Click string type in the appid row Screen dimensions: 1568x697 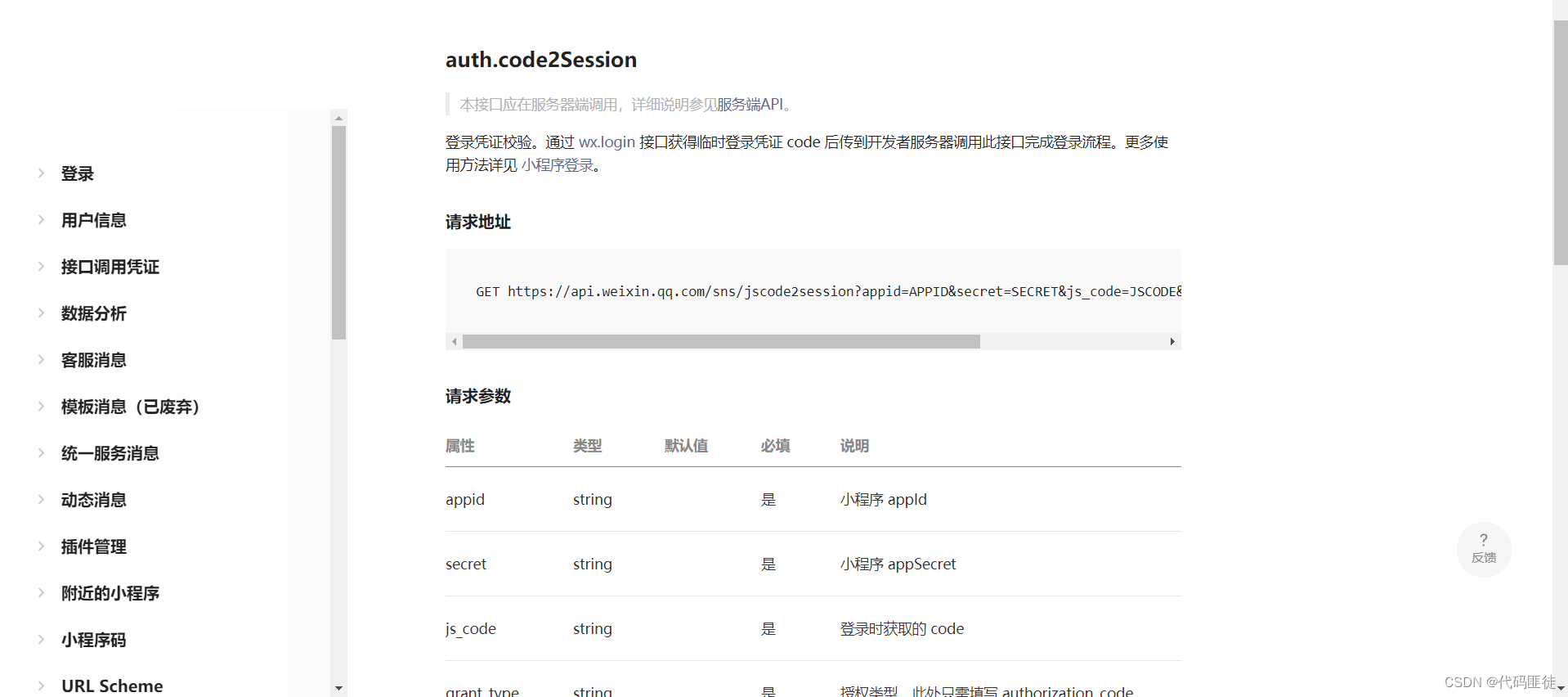(593, 500)
